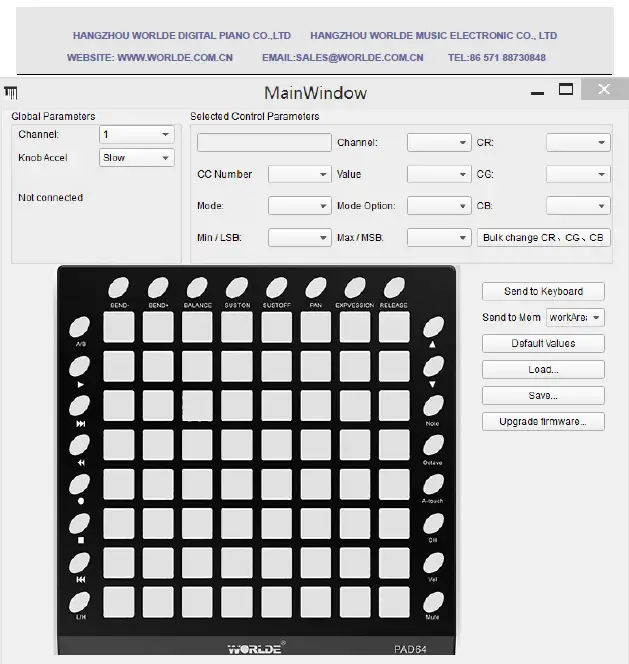Click the MainWindow app icon in title bar
This screenshot has width=629, height=664.
11,92
